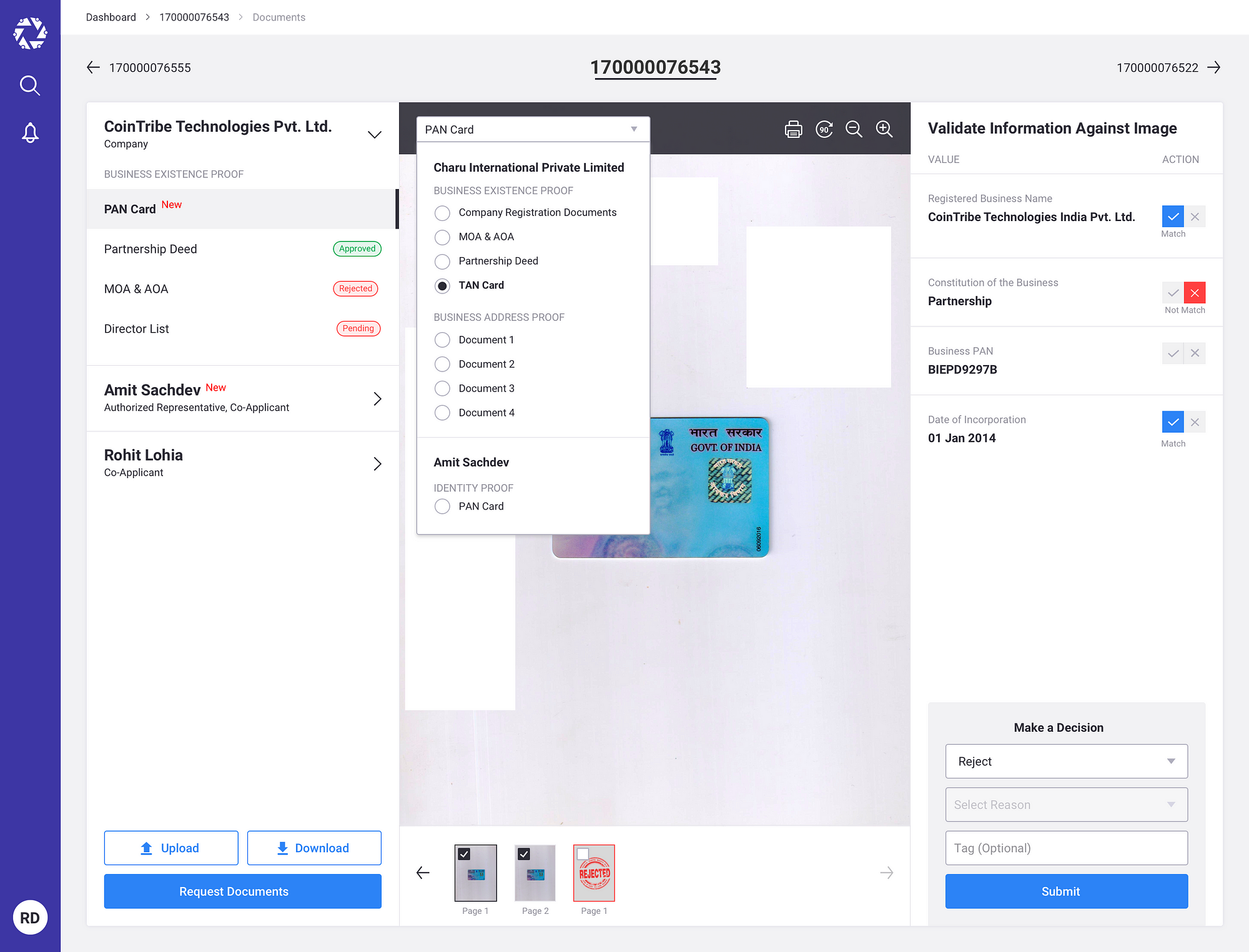
Task: Click the Download button
Action: pyautogui.click(x=314, y=848)
